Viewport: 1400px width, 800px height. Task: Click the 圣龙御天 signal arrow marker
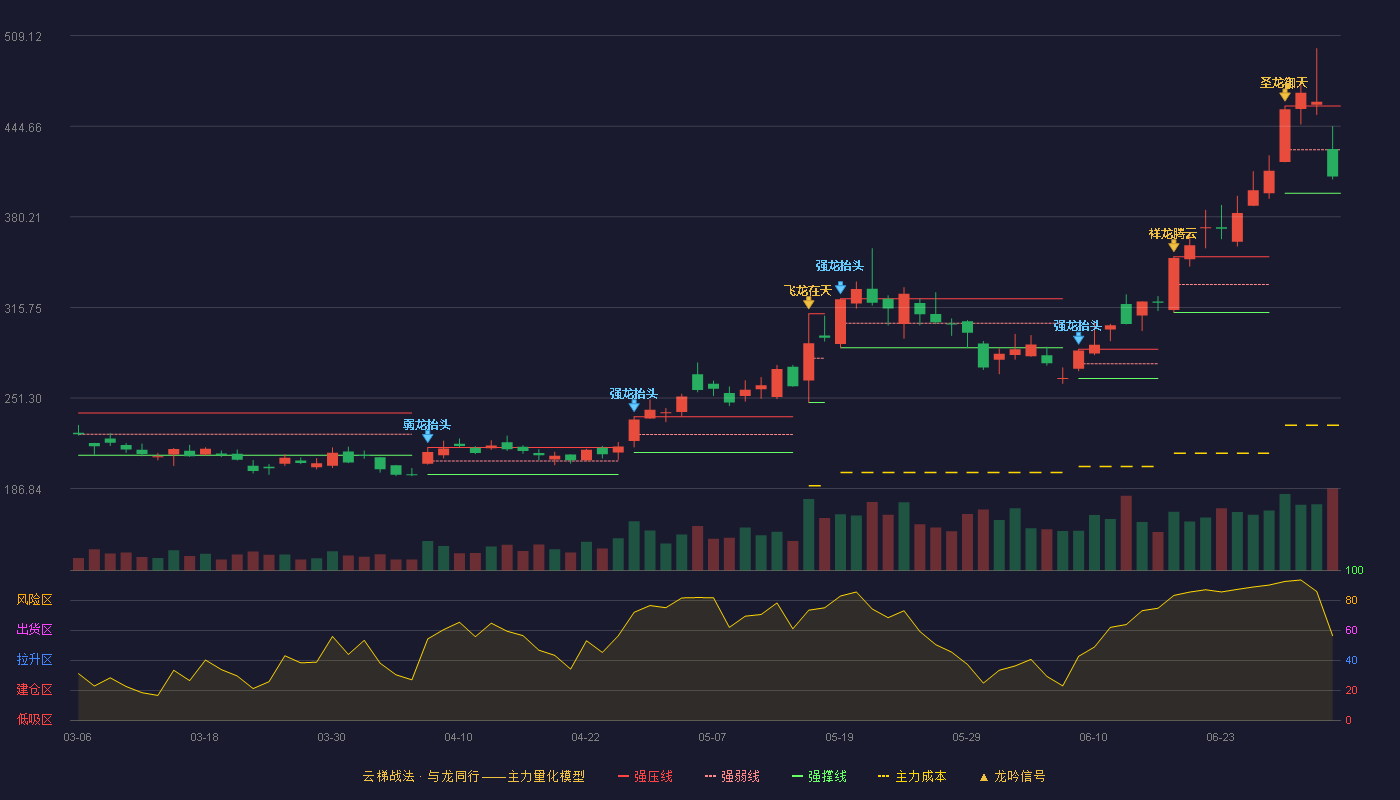coord(1285,95)
